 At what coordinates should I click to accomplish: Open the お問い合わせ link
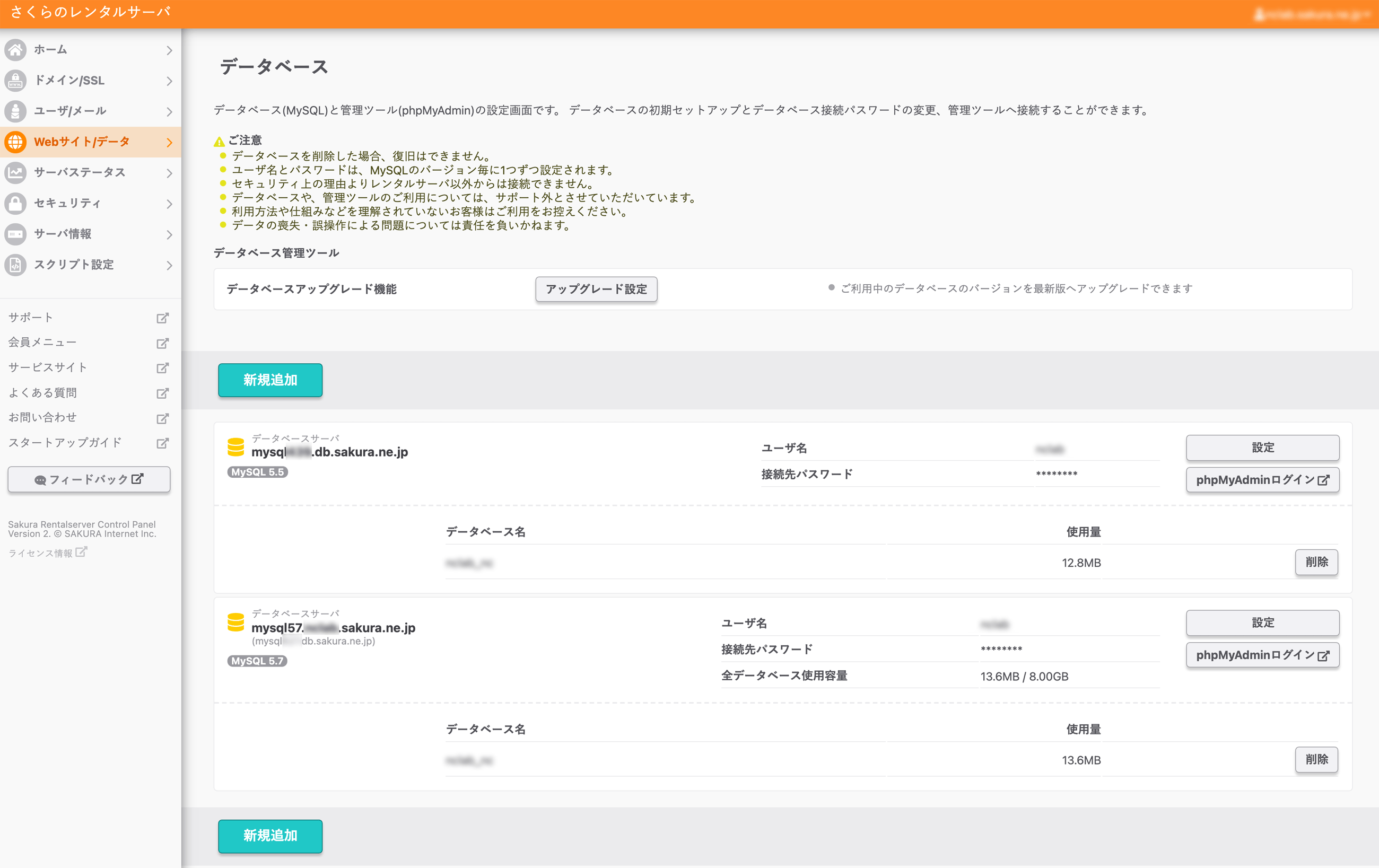click(42, 417)
